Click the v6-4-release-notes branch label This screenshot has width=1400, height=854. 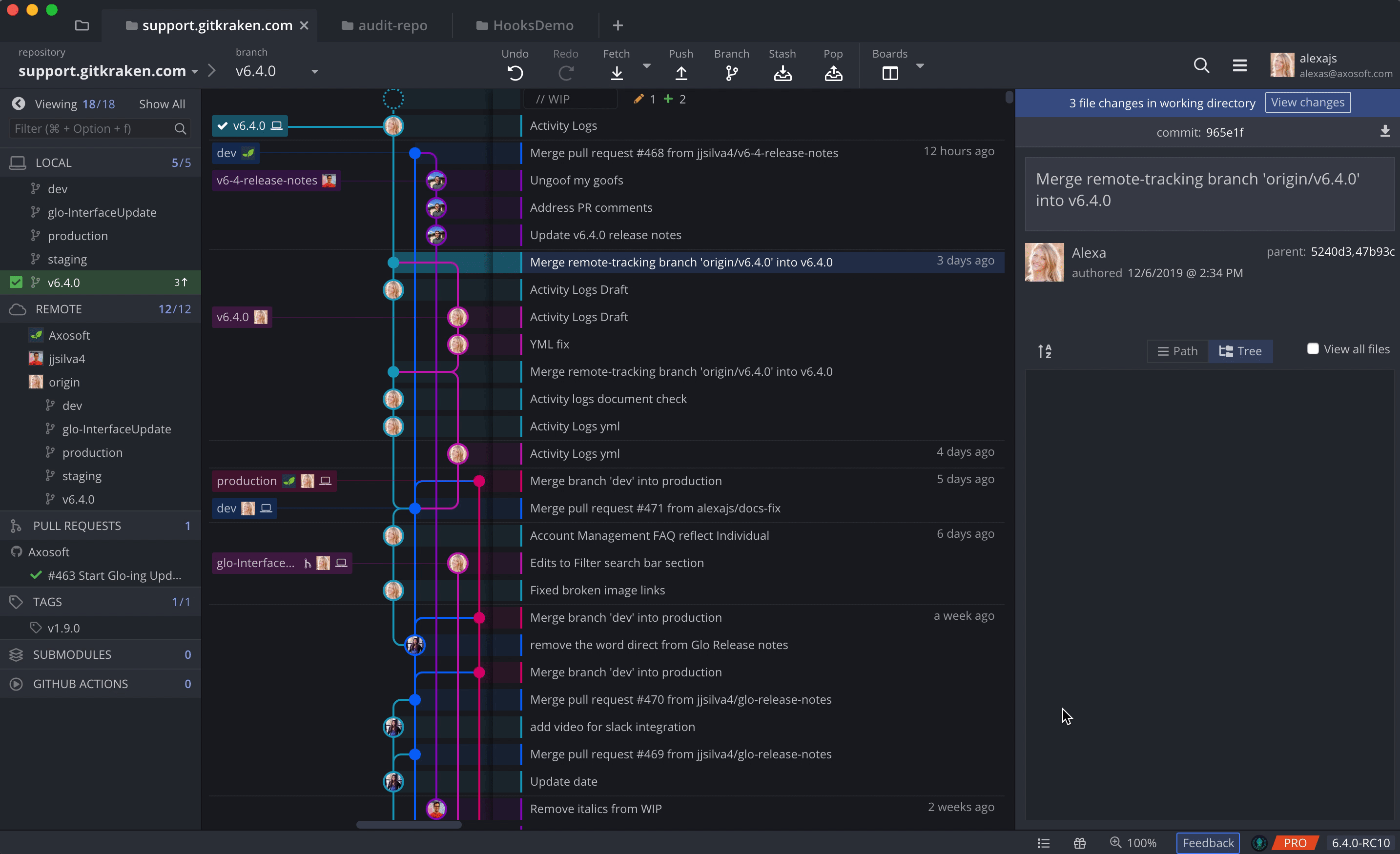(276, 181)
